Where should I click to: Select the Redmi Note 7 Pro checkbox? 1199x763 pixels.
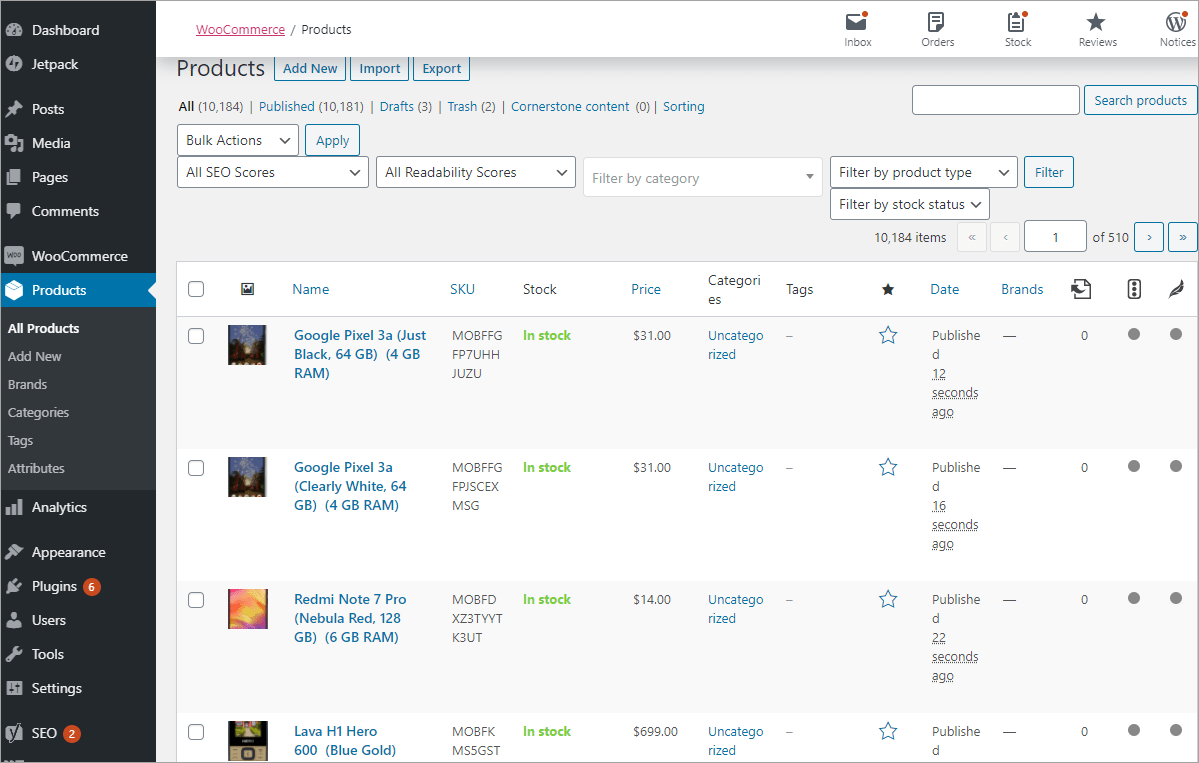197,600
